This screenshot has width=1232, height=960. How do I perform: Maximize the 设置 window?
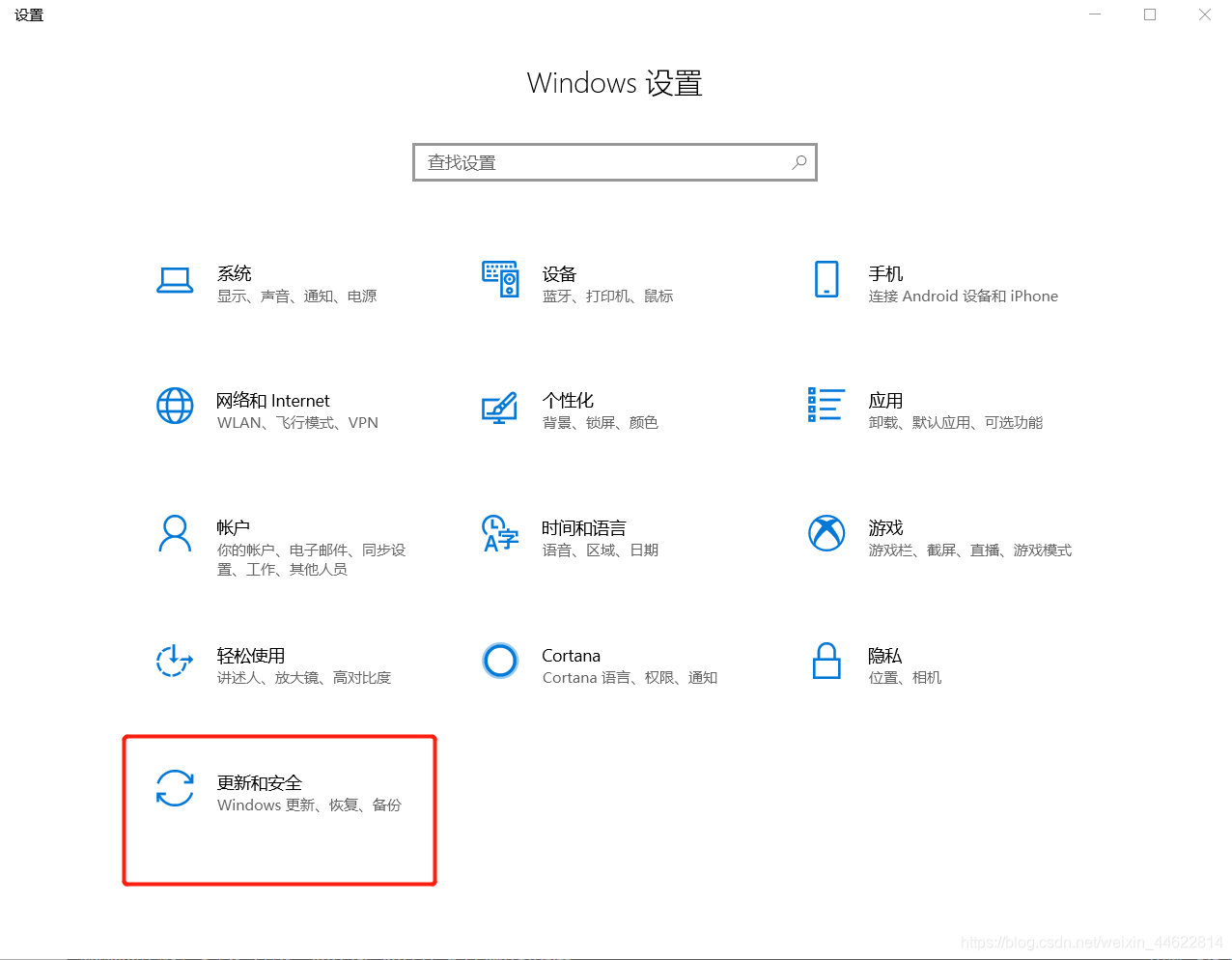(x=1150, y=14)
